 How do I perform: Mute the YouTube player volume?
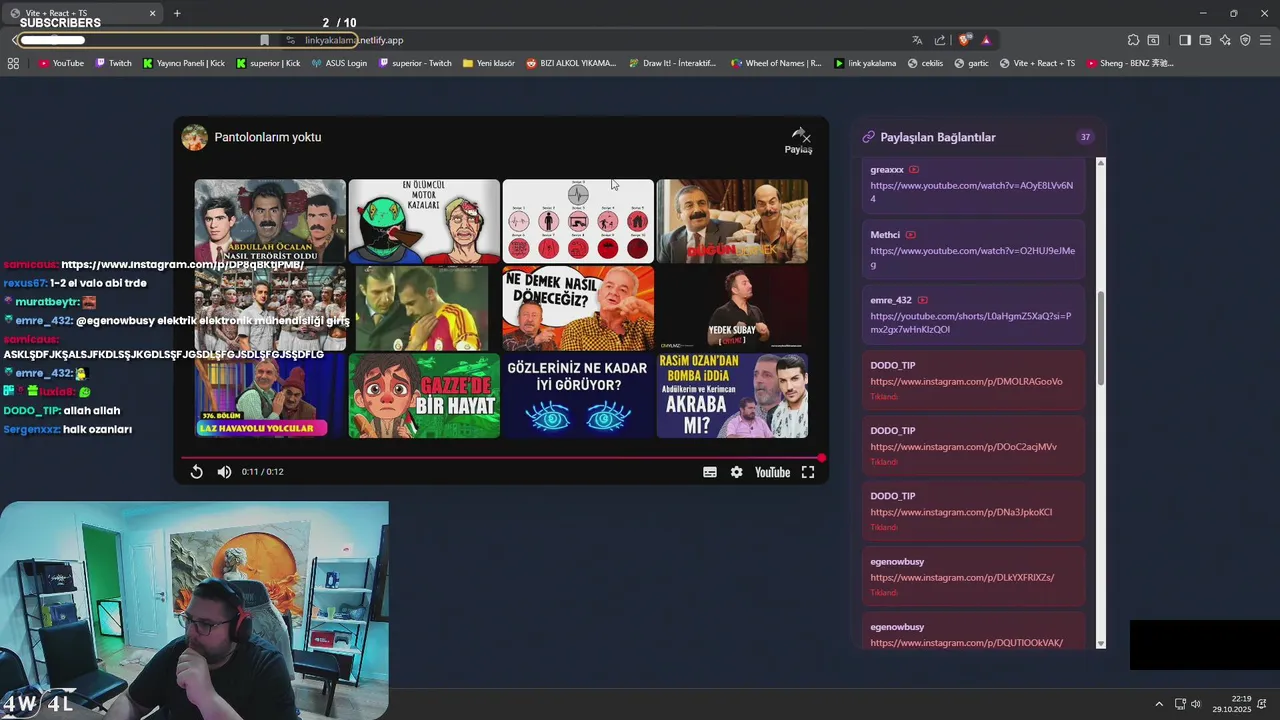[224, 472]
